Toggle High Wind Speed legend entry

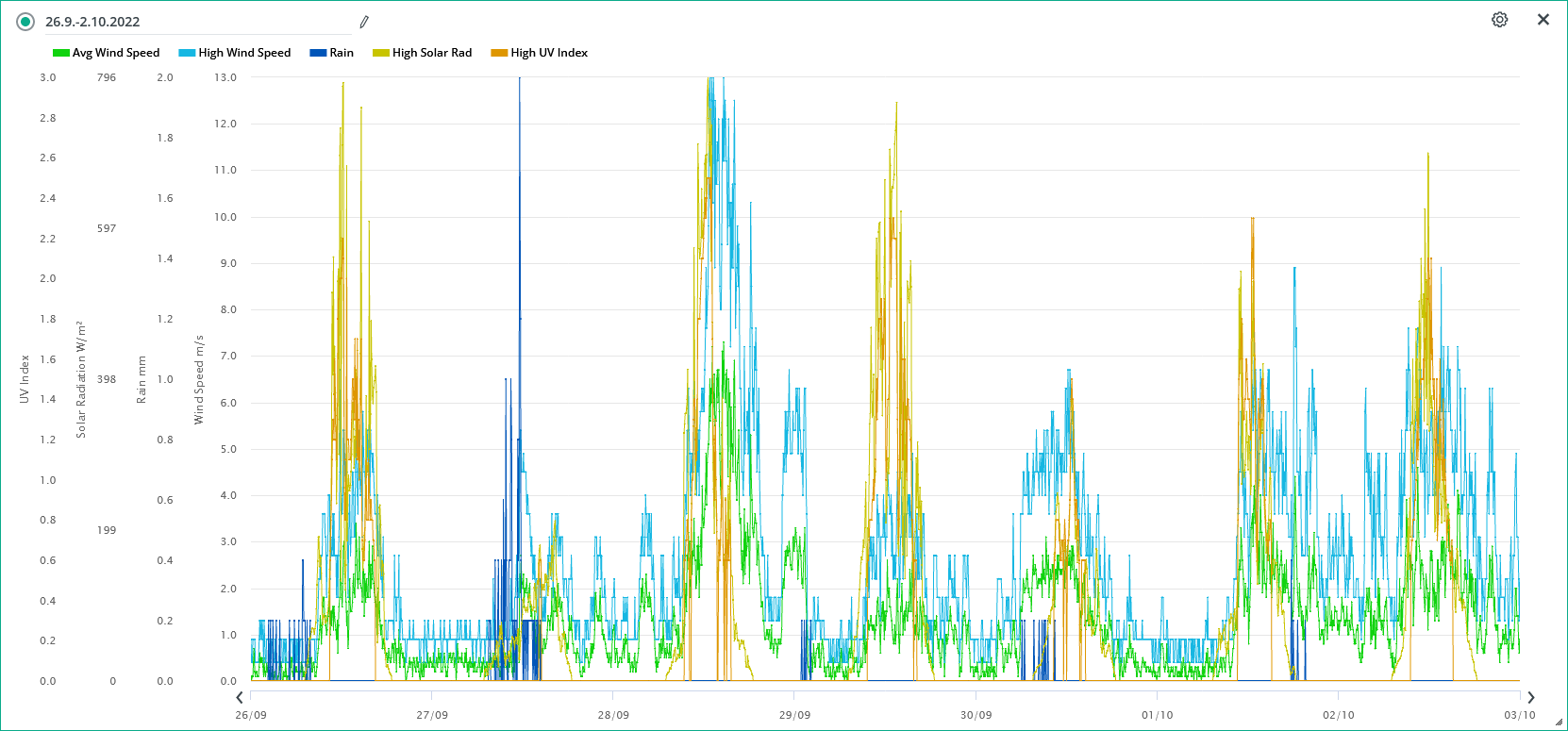[244, 53]
